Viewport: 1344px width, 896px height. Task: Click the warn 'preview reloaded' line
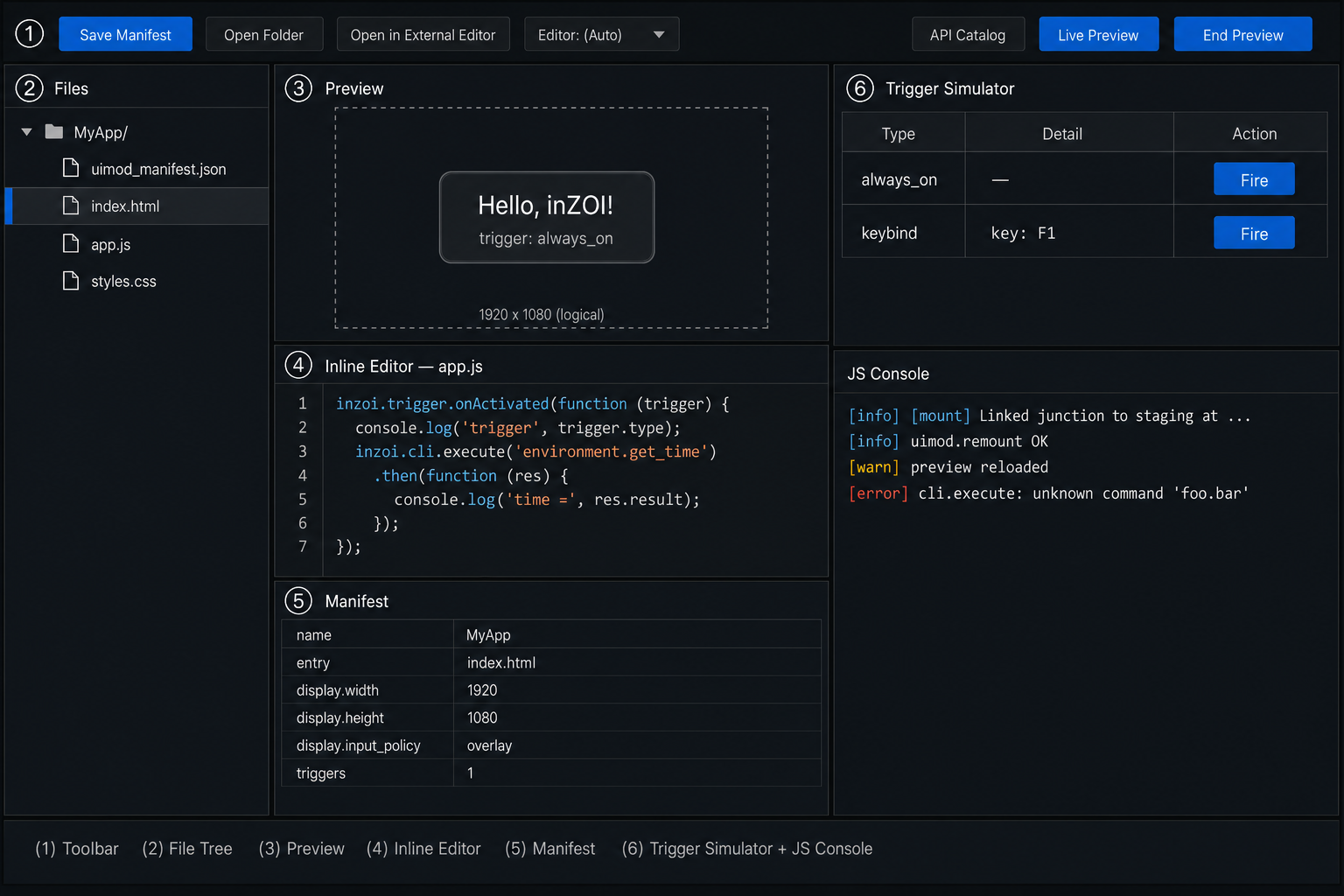tap(948, 466)
